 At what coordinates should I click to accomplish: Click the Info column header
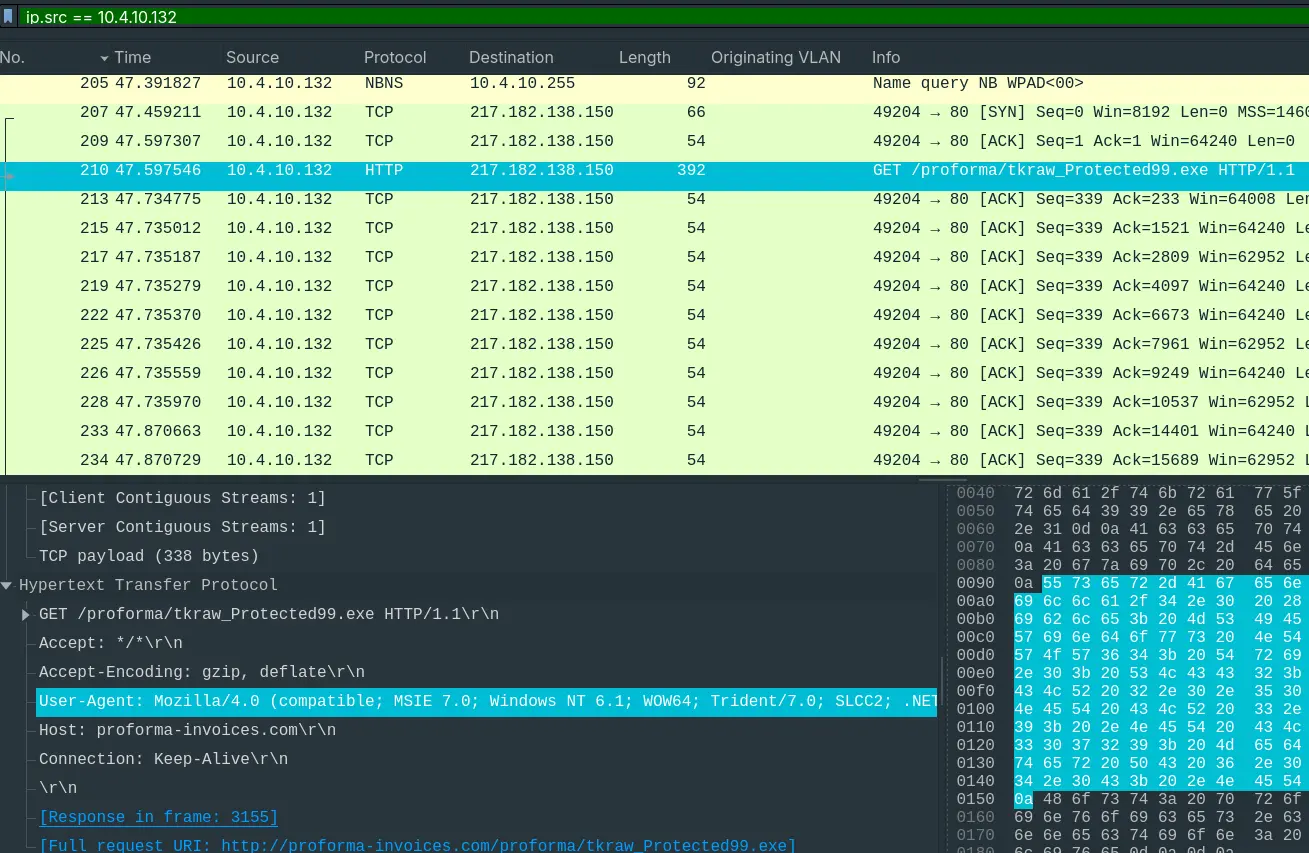point(885,58)
